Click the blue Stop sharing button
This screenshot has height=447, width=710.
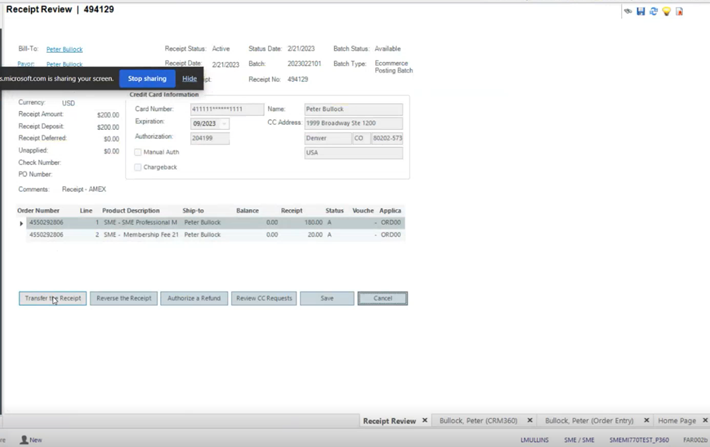[147, 78]
